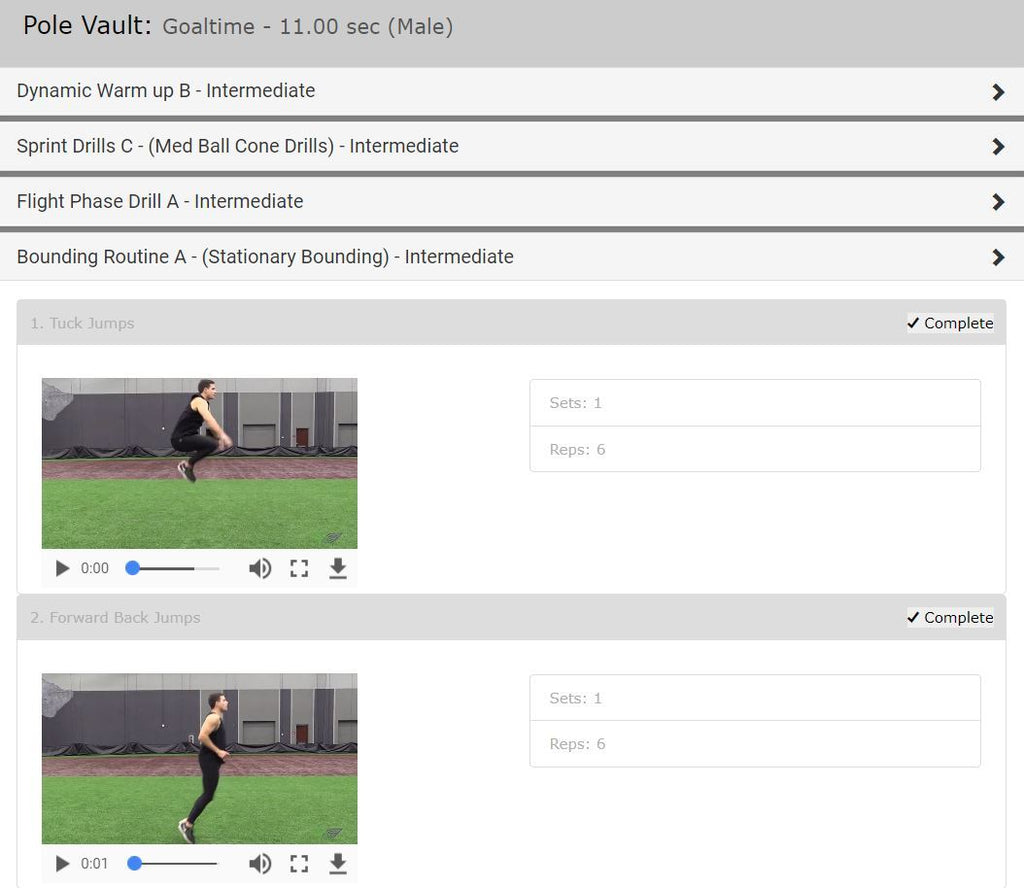Download the Forward Back Jumps video
Image resolution: width=1024 pixels, height=888 pixels.
[x=338, y=863]
